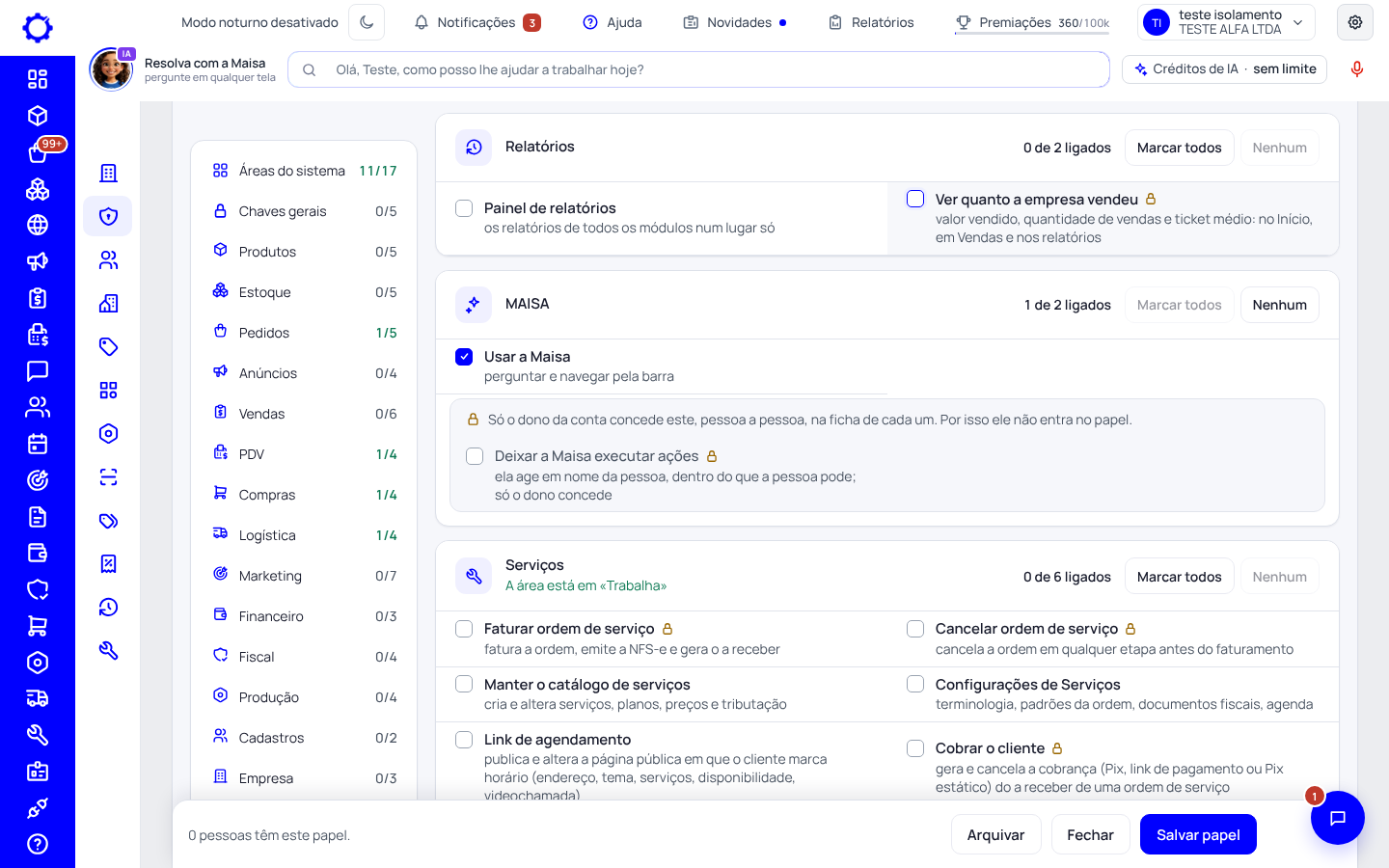This screenshot has height=868, width=1389.
Task: Click Marcar todos for Serviços
Action: pyautogui.click(x=1179, y=577)
